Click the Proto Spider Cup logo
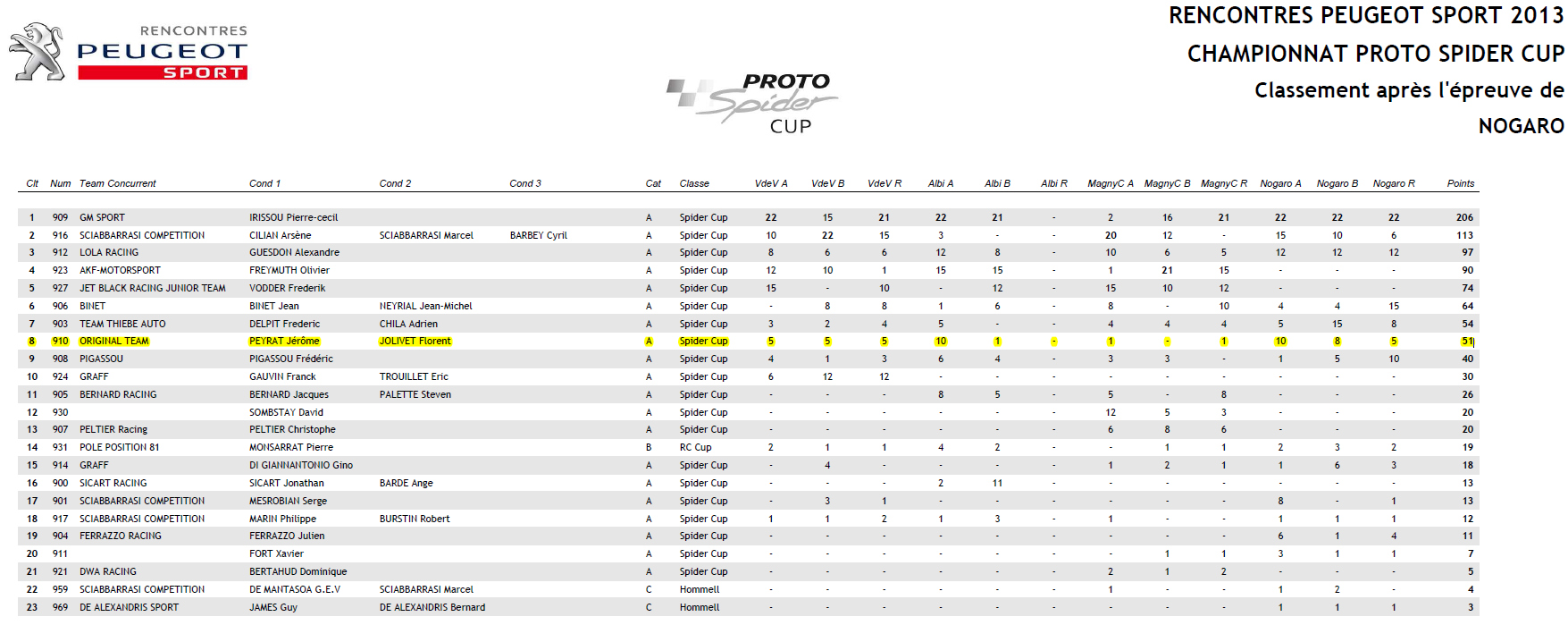The height and width of the screenshot is (625, 1568). (751, 104)
